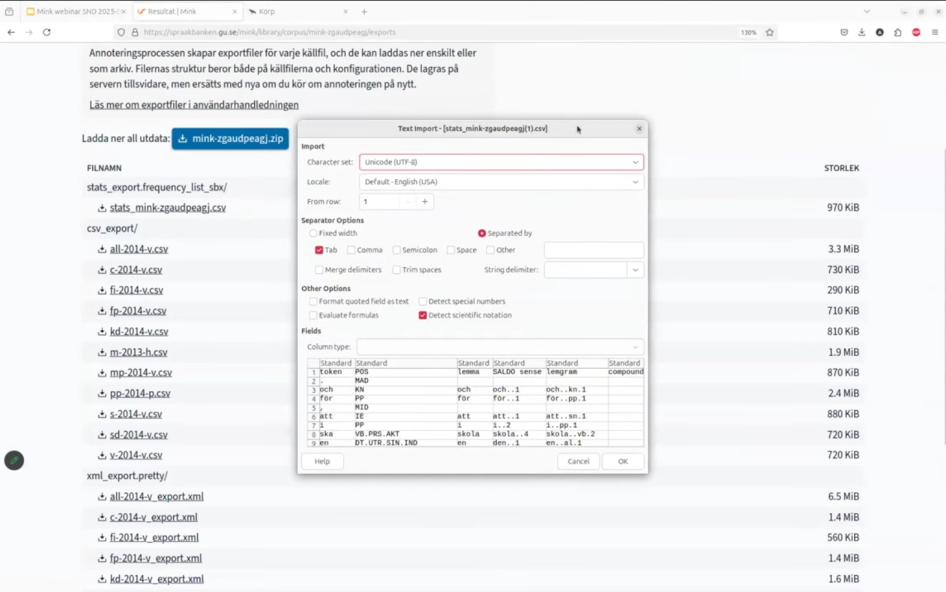Bookmark this page with star icon
Screen dimensions: 946x592
click(770, 32)
